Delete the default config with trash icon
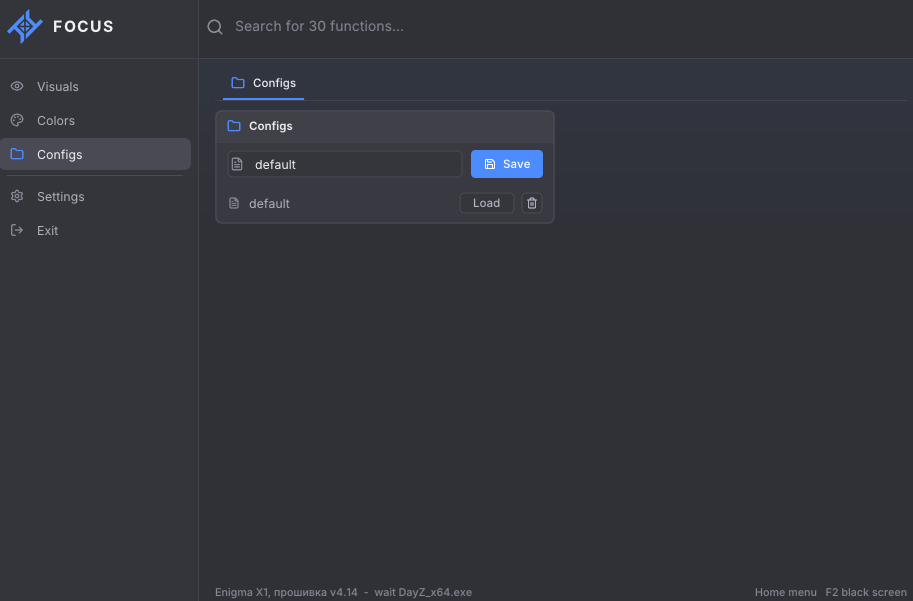 click(532, 203)
